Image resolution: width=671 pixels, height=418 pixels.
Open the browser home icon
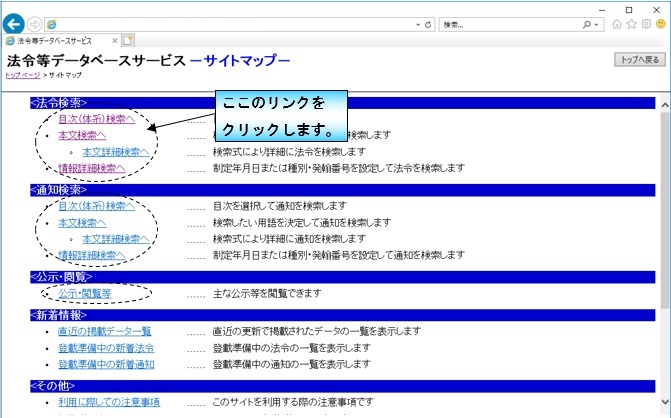coord(617,23)
